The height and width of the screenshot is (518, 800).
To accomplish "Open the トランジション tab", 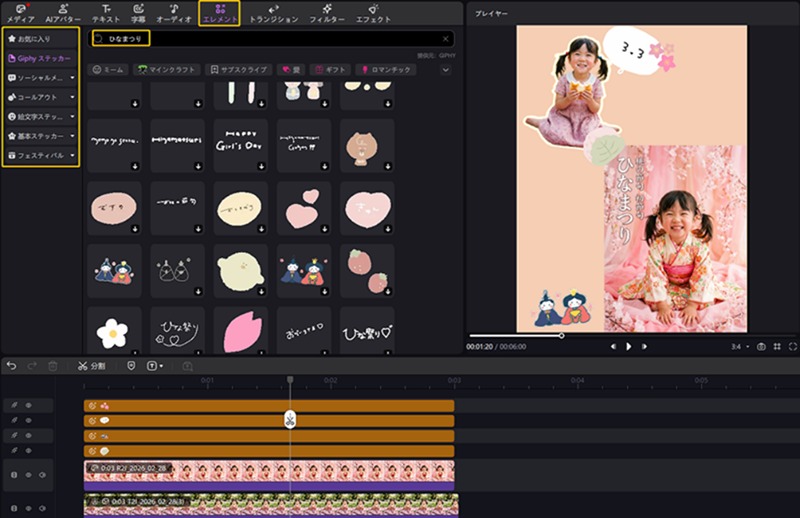I will (x=273, y=14).
